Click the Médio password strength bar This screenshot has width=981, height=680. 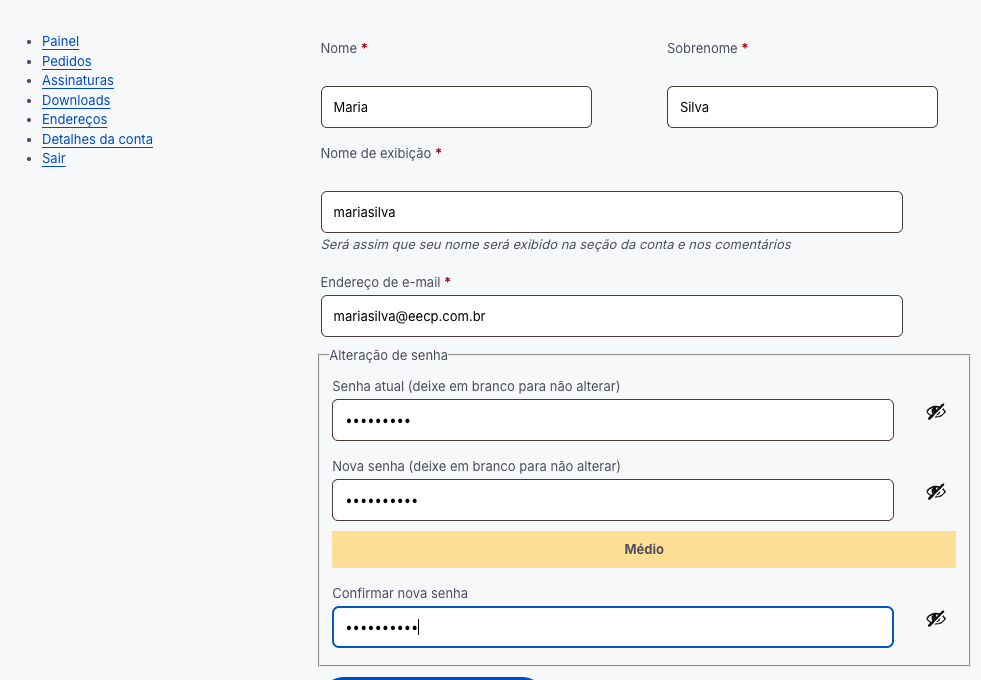click(x=644, y=549)
